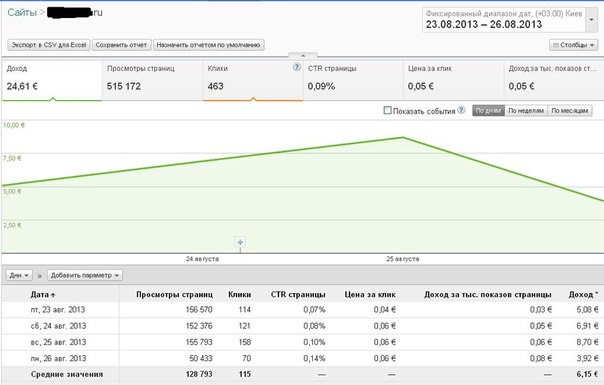The height and width of the screenshot is (385, 604).
Task: Click the page views value 152 376
Action: (x=199, y=326)
